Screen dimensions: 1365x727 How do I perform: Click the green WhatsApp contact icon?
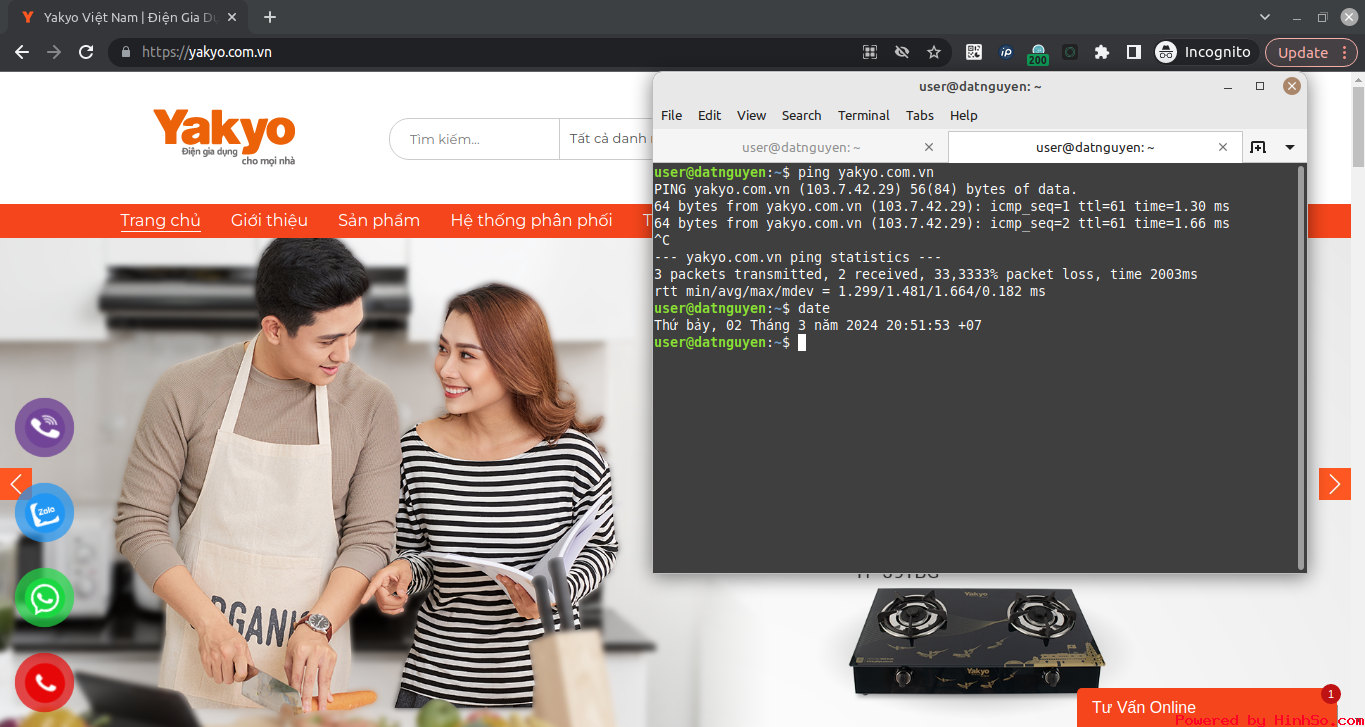click(44, 598)
